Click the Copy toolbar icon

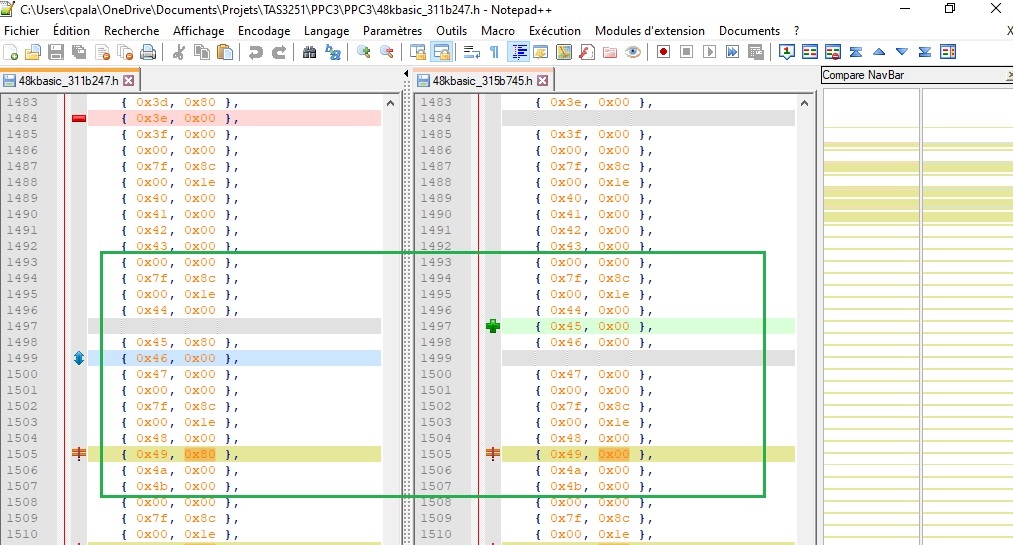202,52
